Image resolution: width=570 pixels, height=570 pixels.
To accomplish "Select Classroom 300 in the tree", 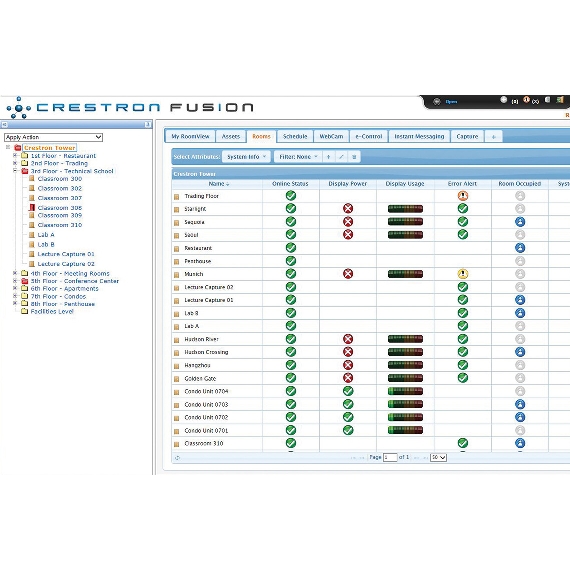I will pos(60,178).
